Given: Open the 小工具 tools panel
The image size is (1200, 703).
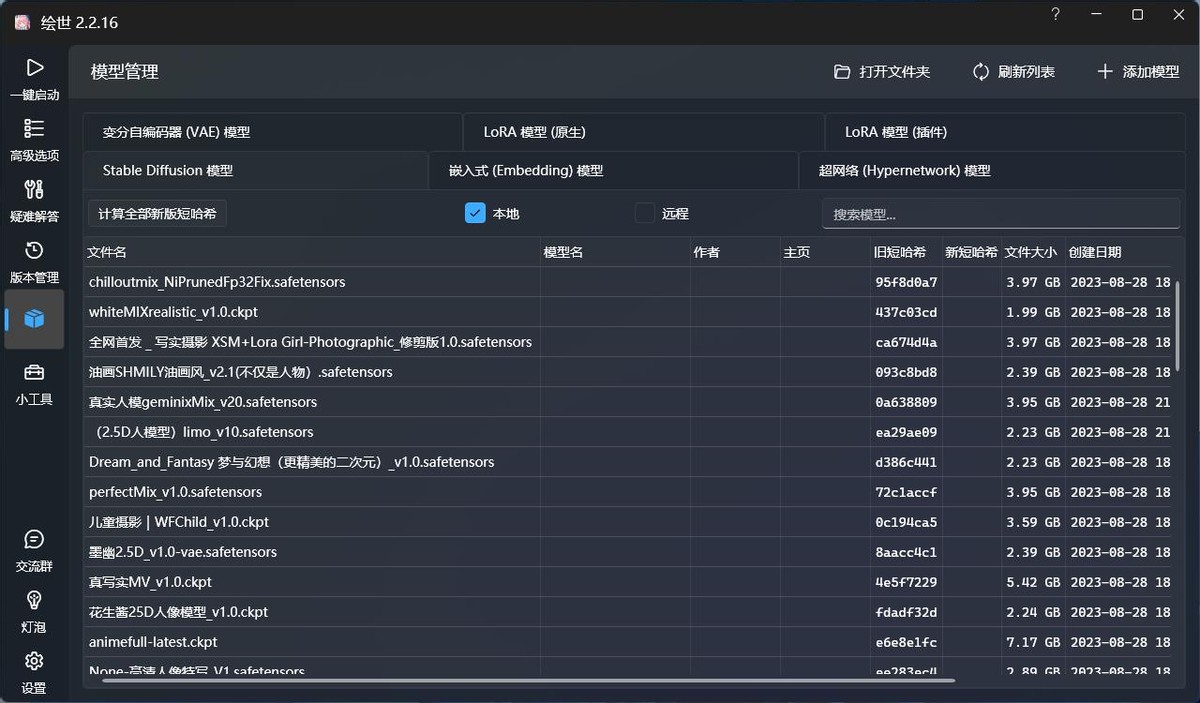Looking at the screenshot, I should [x=34, y=383].
